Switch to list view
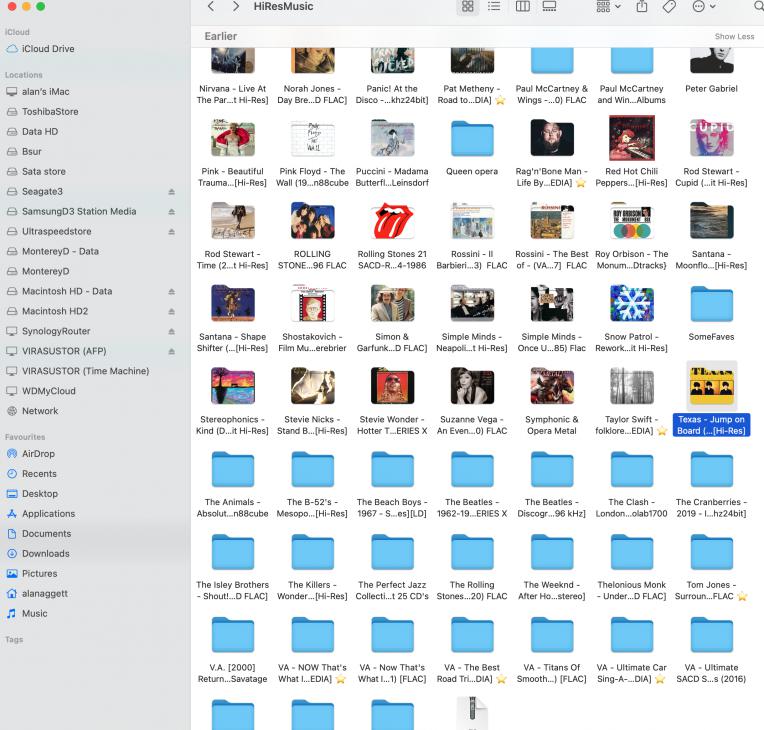The height and width of the screenshot is (730, 764). coord(494,7)
